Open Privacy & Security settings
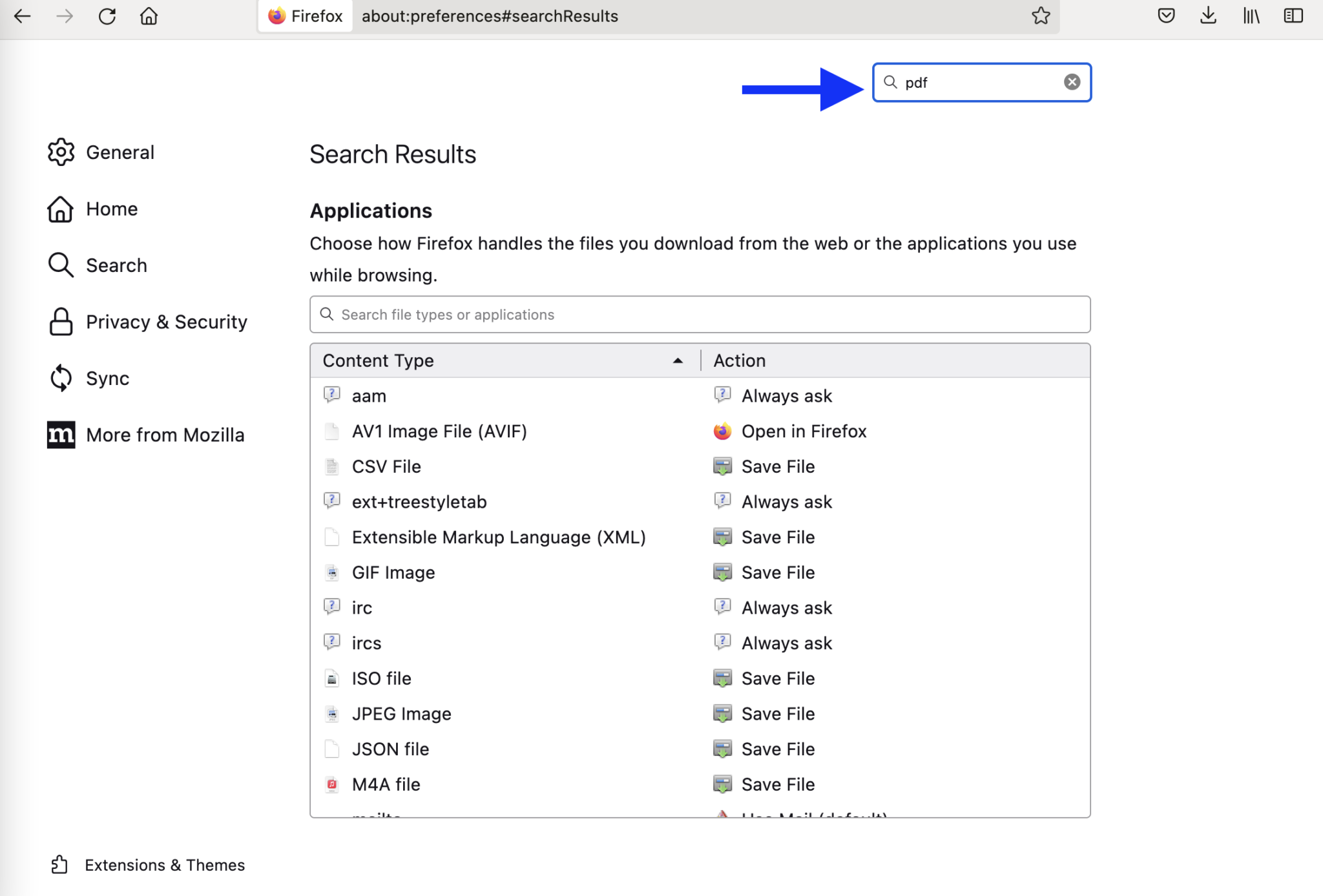The image size is (1323, 896). 166,321
